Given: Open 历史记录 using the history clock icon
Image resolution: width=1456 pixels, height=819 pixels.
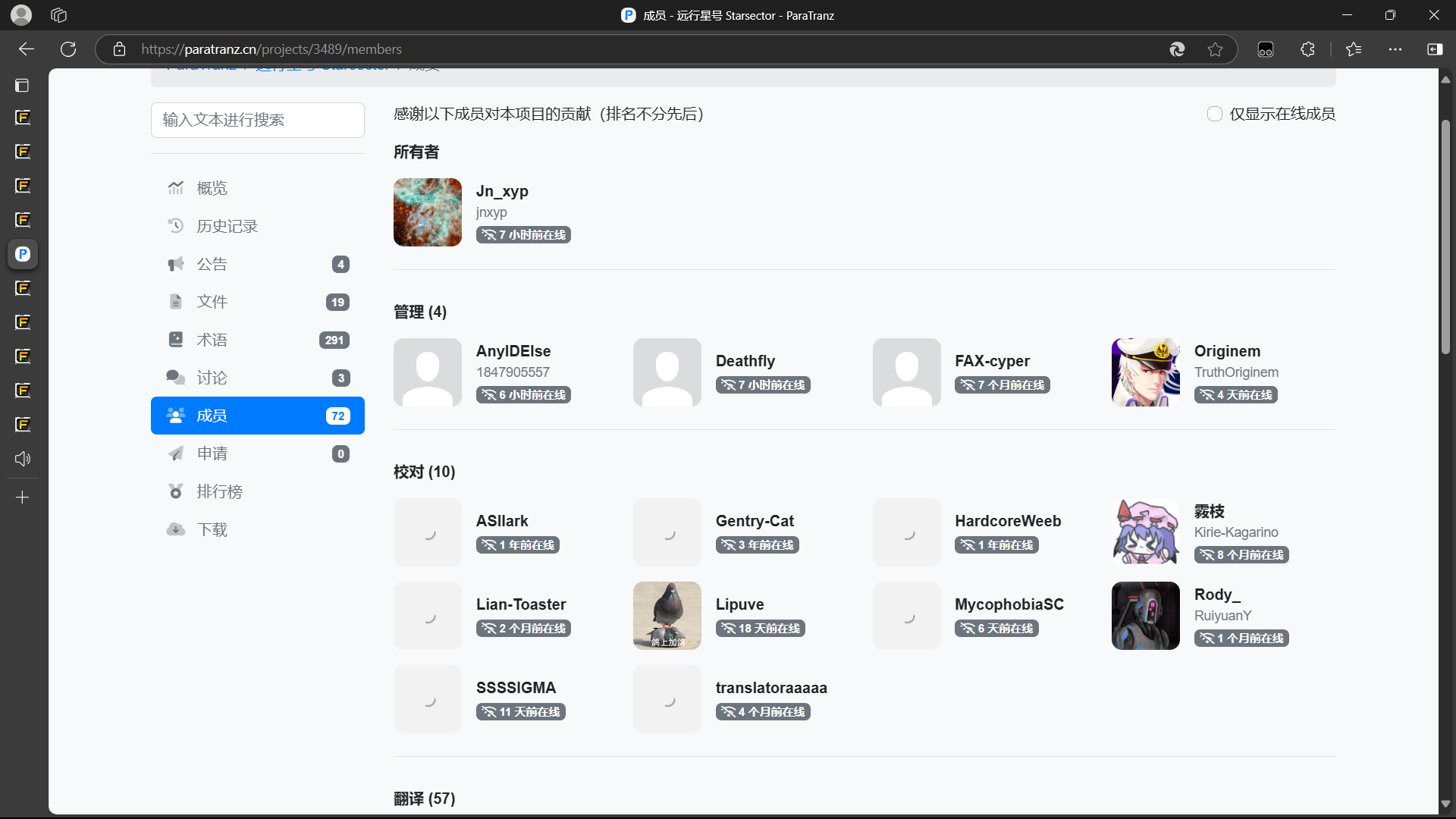Looking at the screenshot, I should click(176, 225).
